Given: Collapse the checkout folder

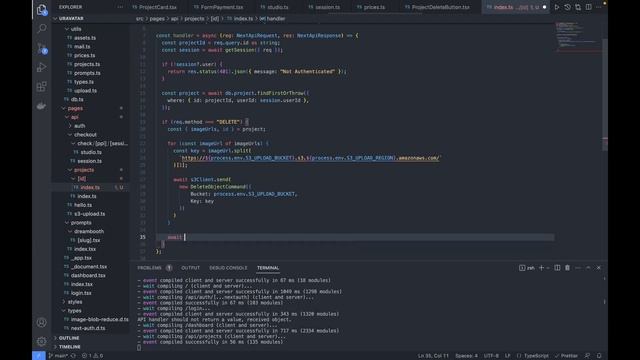Looking at the screenshot, I should pos(85,134).
